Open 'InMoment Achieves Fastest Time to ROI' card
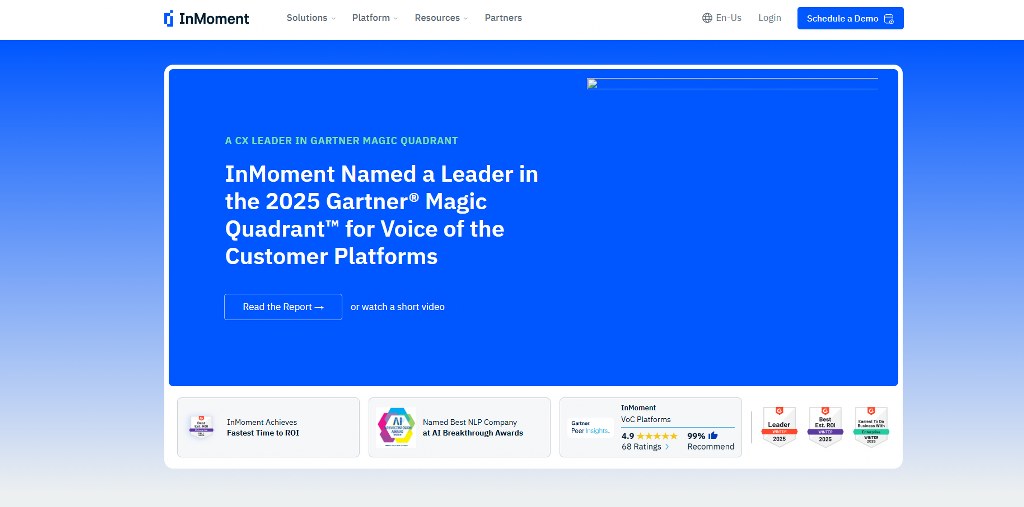 [268, 427]
